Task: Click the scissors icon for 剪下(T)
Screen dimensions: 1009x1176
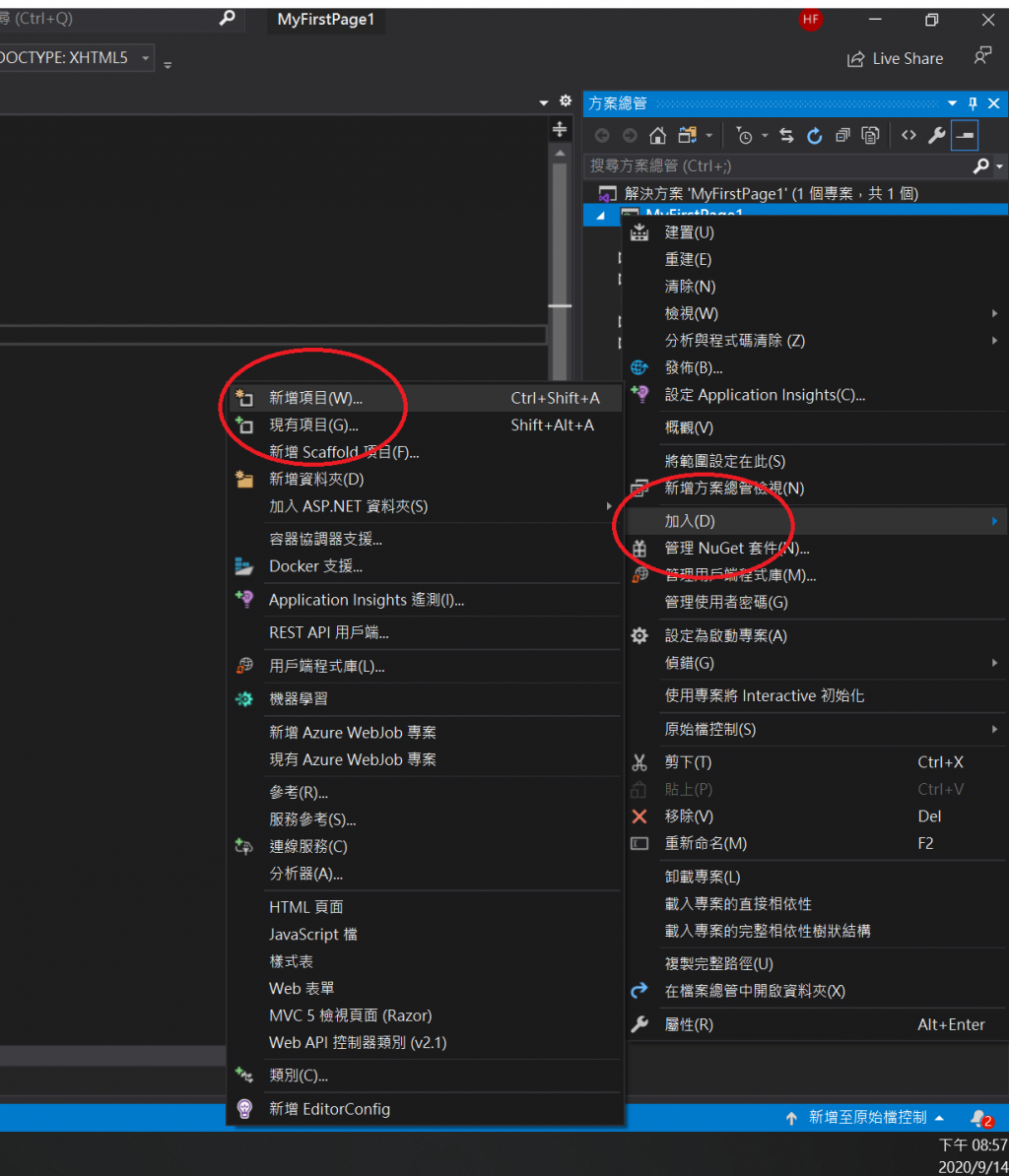Action: [x=639, y=762]
